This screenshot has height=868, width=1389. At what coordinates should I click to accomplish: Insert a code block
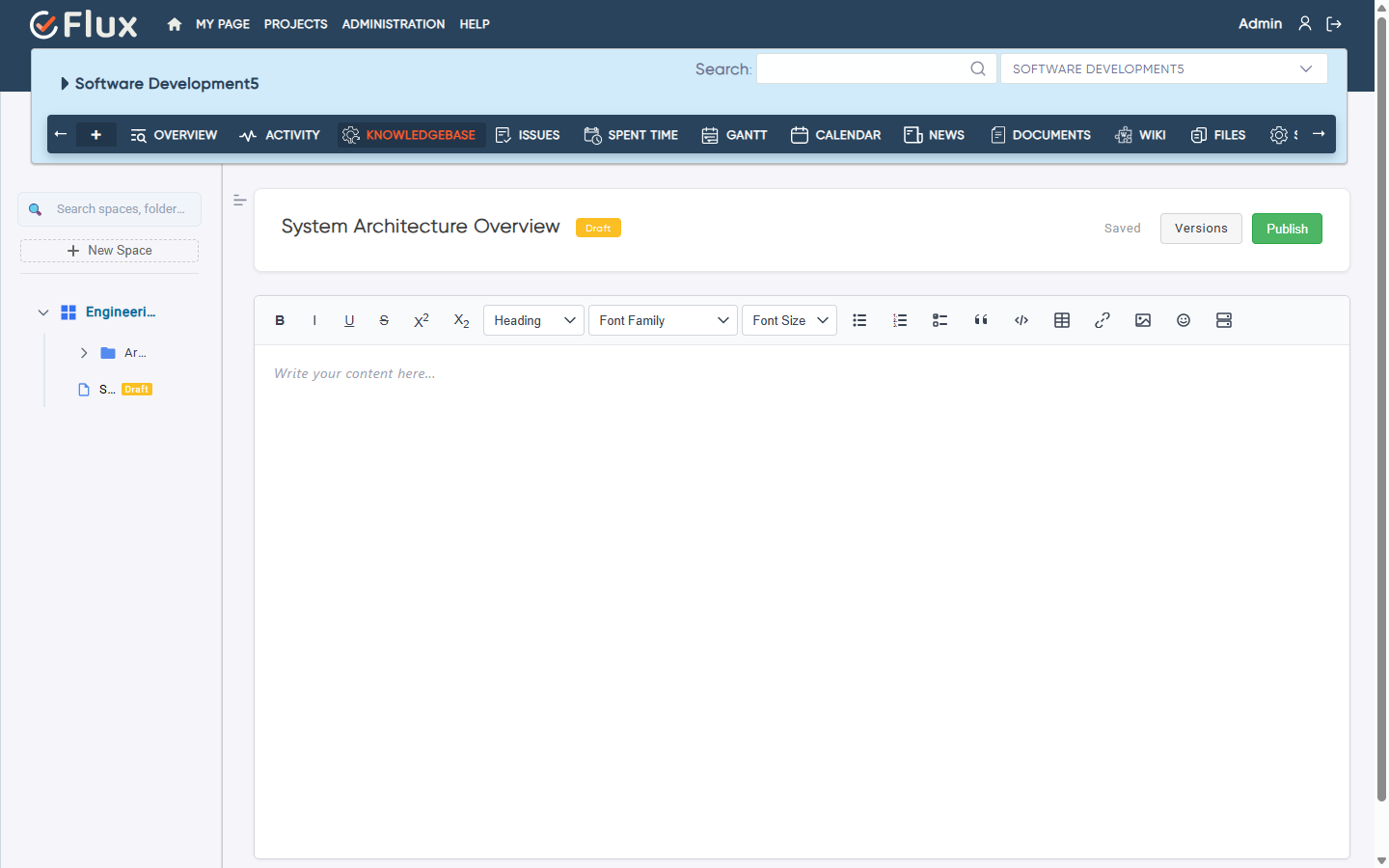coord(1021,320)
